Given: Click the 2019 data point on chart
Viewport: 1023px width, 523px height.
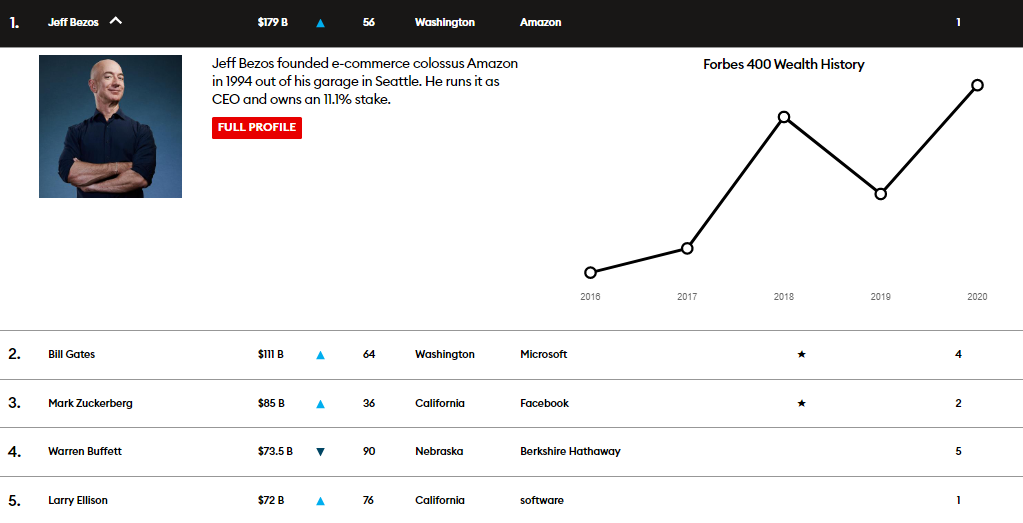Looking at the screenshot, I should click(x=880, y=194).
